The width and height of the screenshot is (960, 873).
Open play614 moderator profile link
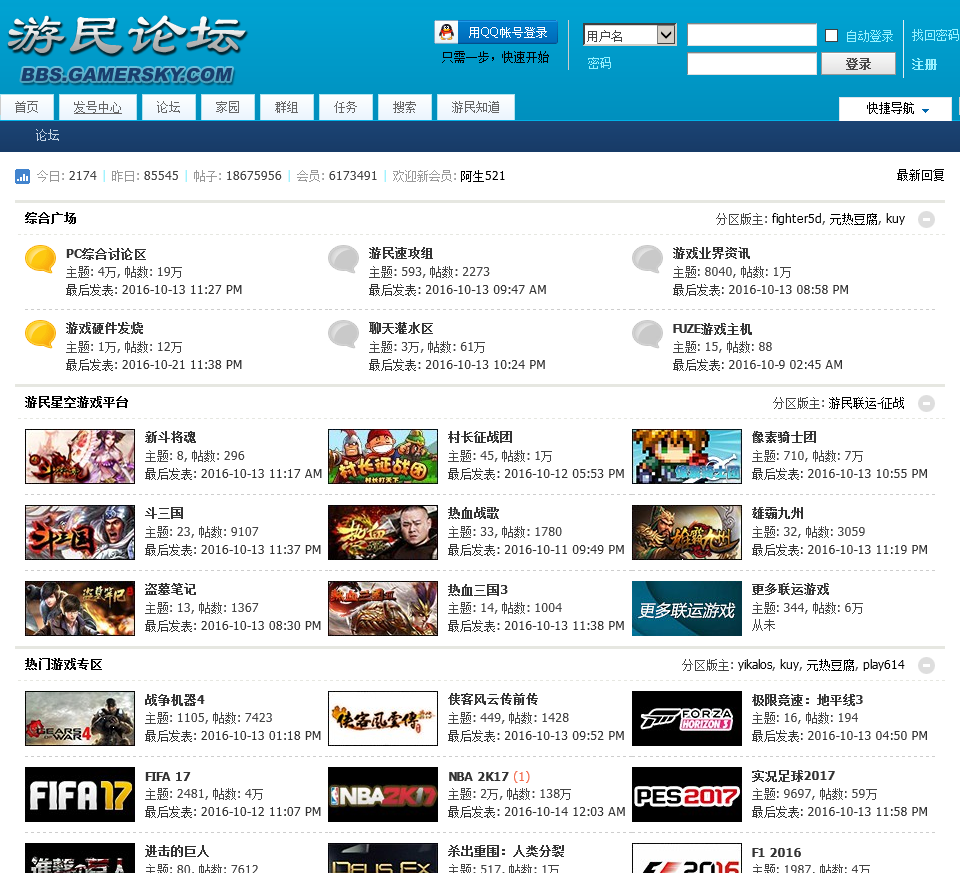coord(883,664)
